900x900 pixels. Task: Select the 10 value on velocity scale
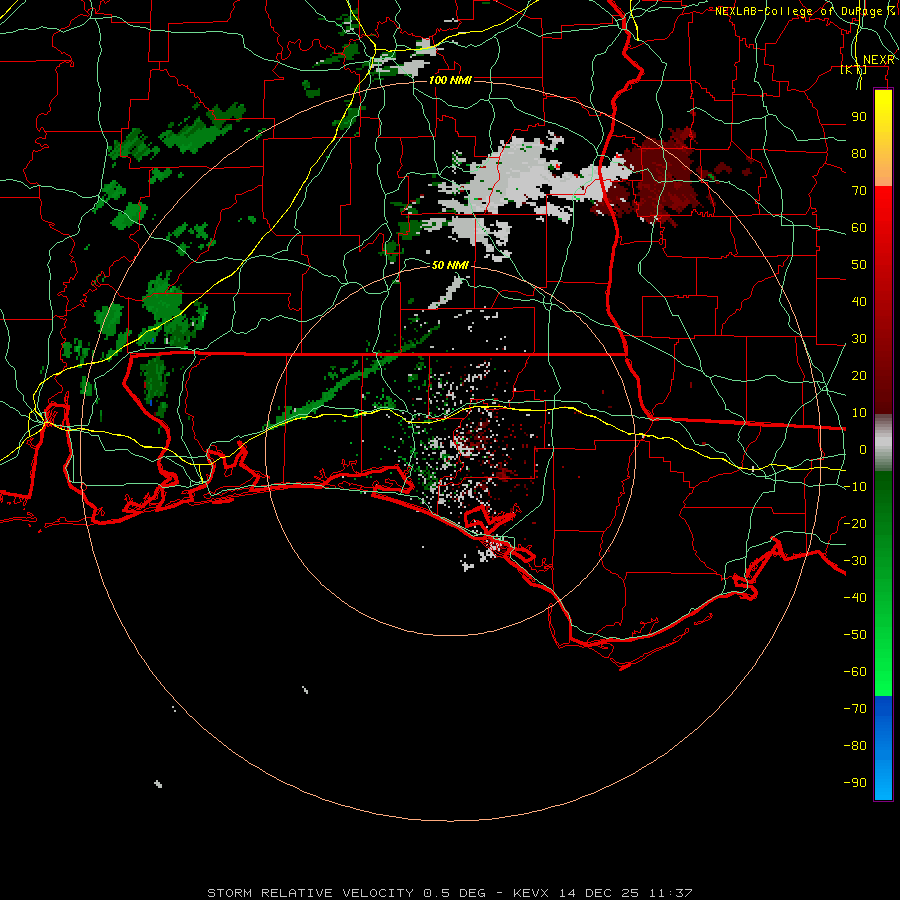(x=859, y=413)
